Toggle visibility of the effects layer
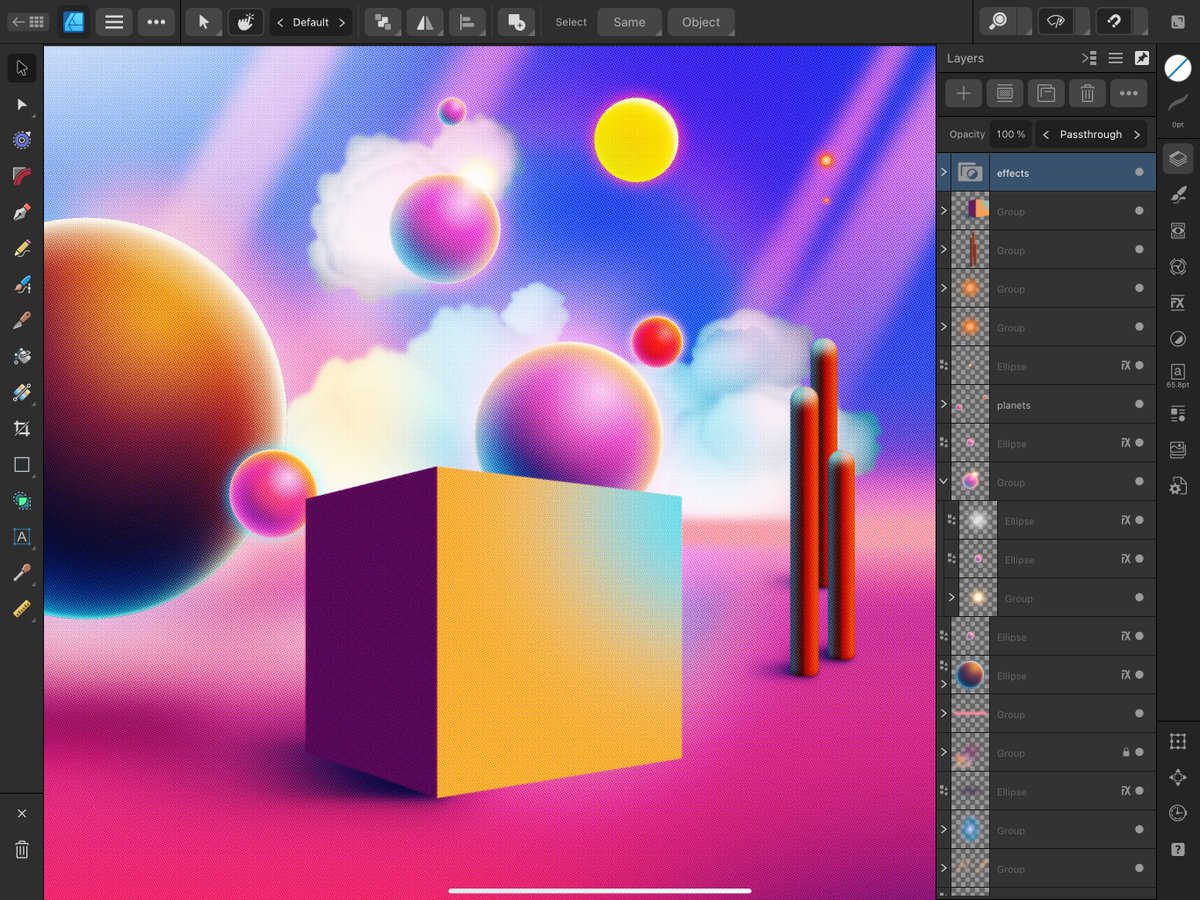 coord(1138,172)
